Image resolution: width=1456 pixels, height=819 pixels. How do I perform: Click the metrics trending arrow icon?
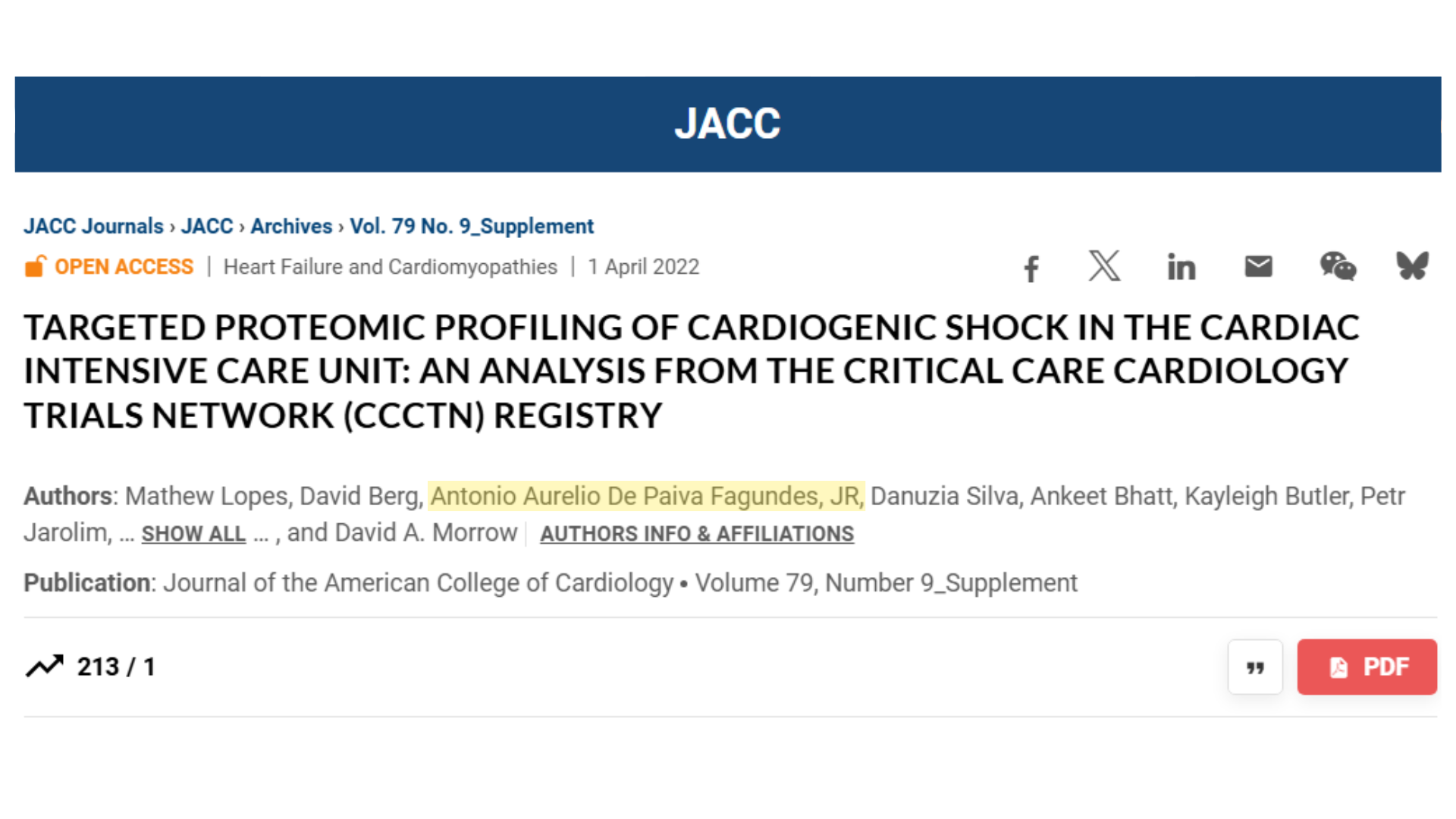click(45, 666)
